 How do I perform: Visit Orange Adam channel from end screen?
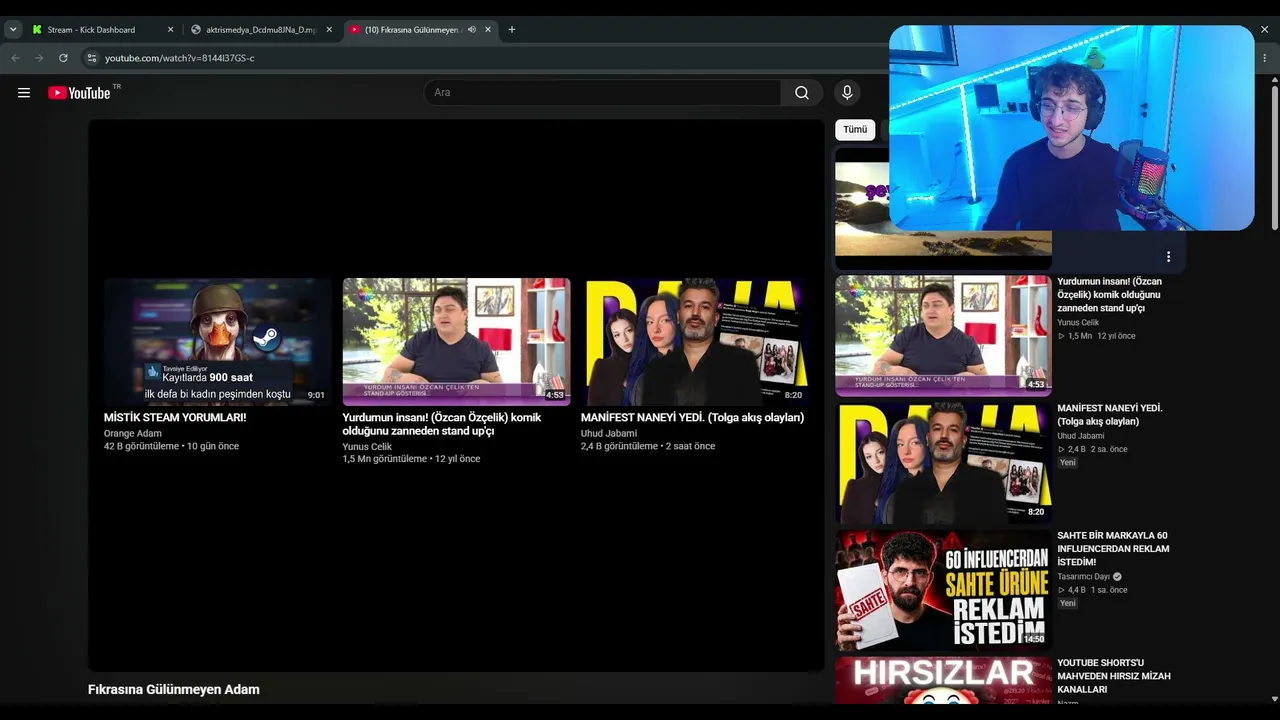[x=132, y=434]
